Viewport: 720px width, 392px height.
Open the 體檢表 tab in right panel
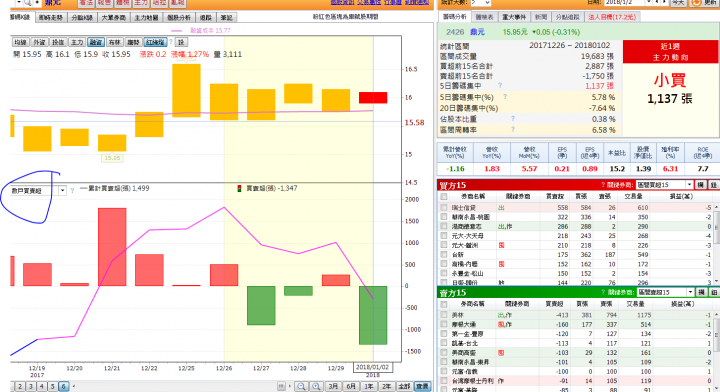click(484, 17)
